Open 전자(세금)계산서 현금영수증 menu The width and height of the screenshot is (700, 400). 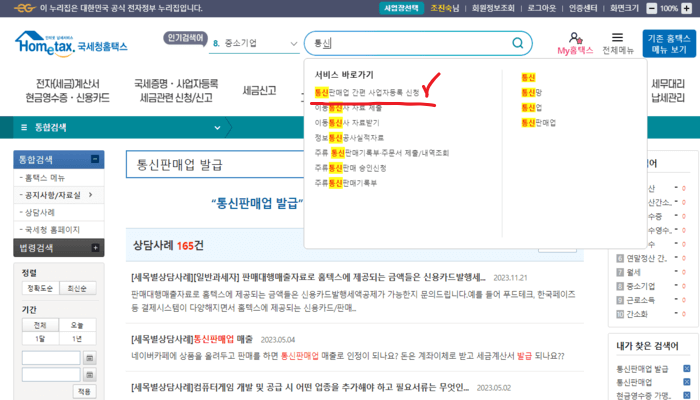(67, 91)
